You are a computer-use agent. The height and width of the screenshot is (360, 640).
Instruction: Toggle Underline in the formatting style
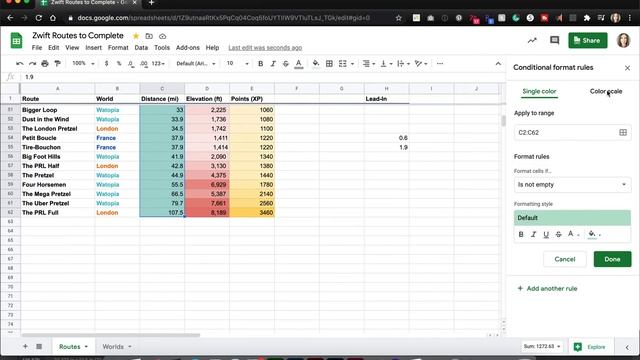click(546, 234)
